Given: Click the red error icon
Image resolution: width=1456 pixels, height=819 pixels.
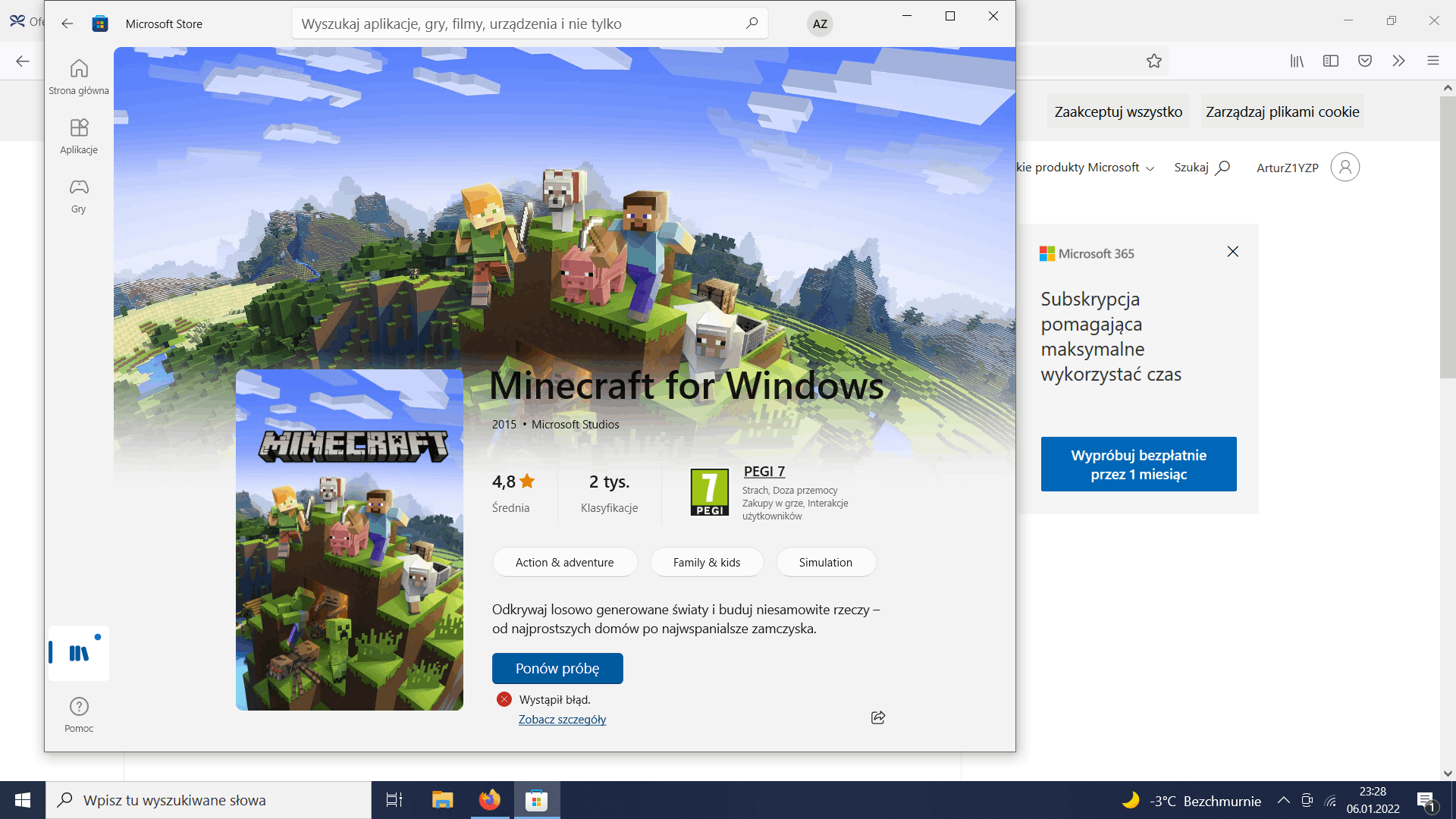Looking at the screenshot, I should click(x=504, y=699).
